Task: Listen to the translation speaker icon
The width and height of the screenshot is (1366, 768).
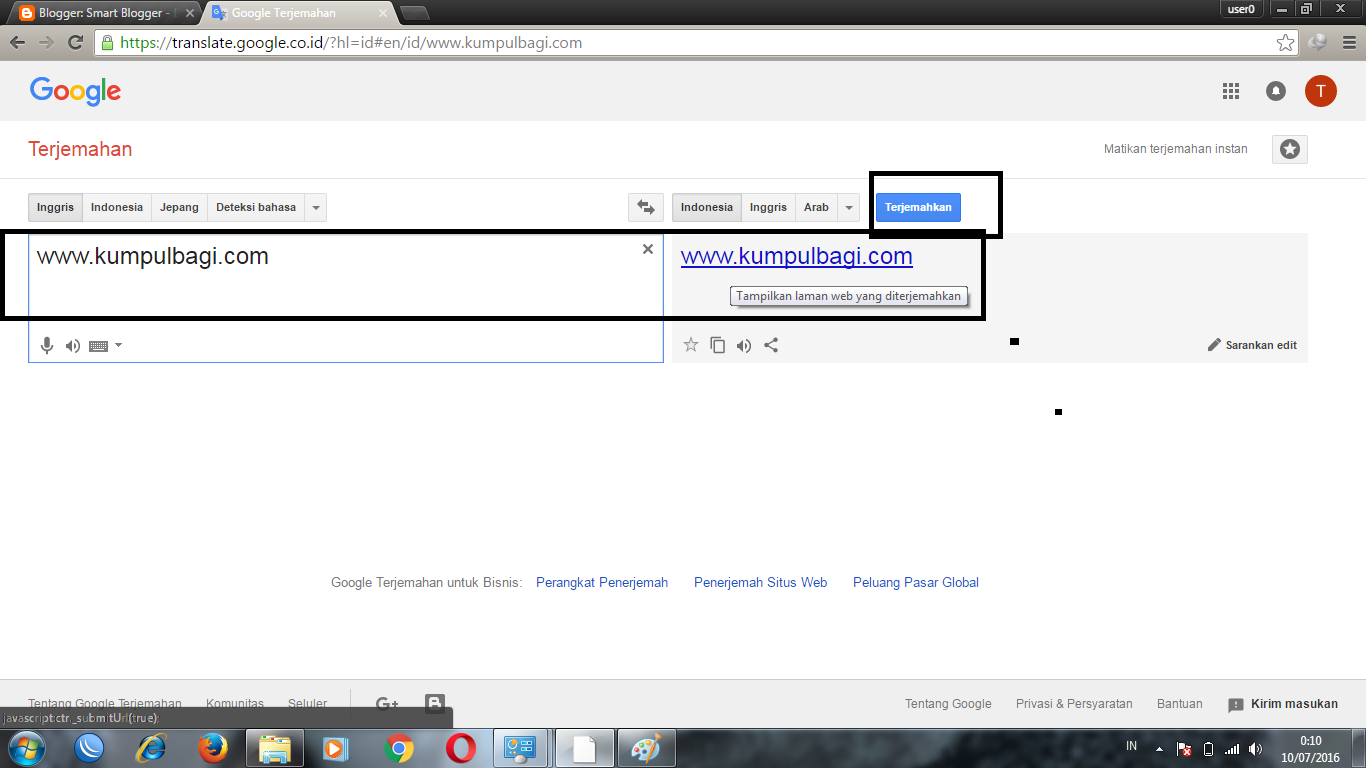Action: [743, 346]
